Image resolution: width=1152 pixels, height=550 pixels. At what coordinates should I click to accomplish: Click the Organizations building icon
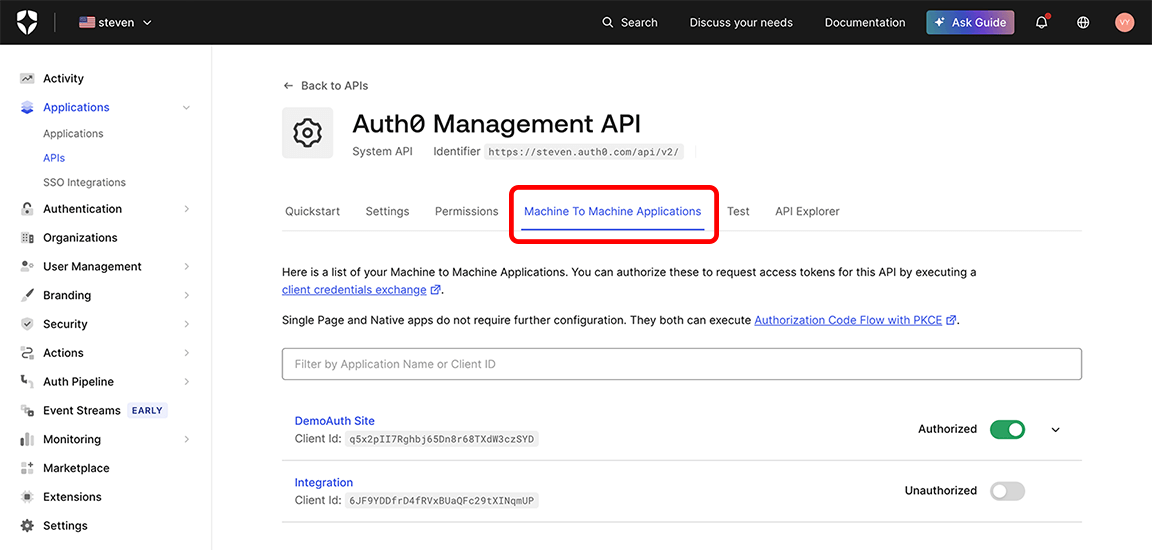pos(27,238)
